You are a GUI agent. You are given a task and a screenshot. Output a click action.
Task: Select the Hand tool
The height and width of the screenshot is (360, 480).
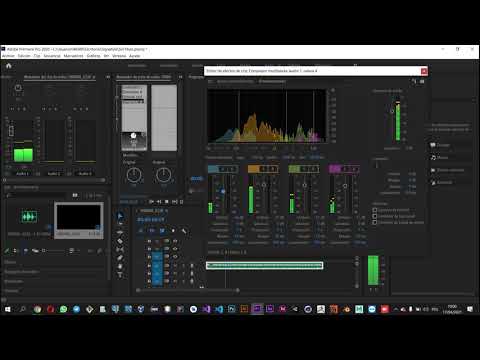tap(120, 266)
